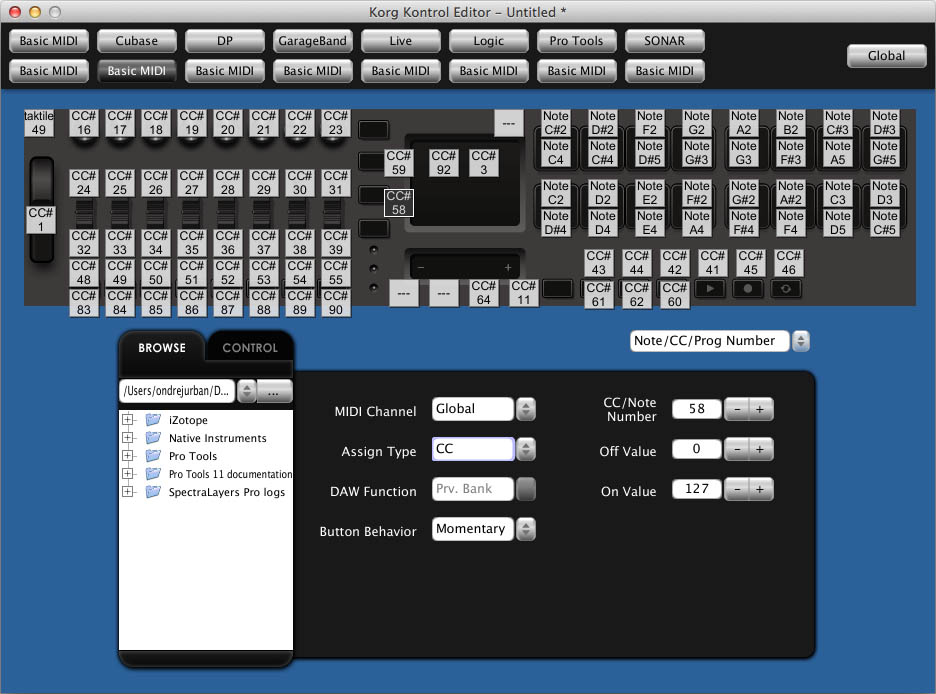
Task: Select the CC# 1 mod wheel control
Action: click(x=41, y=220)
